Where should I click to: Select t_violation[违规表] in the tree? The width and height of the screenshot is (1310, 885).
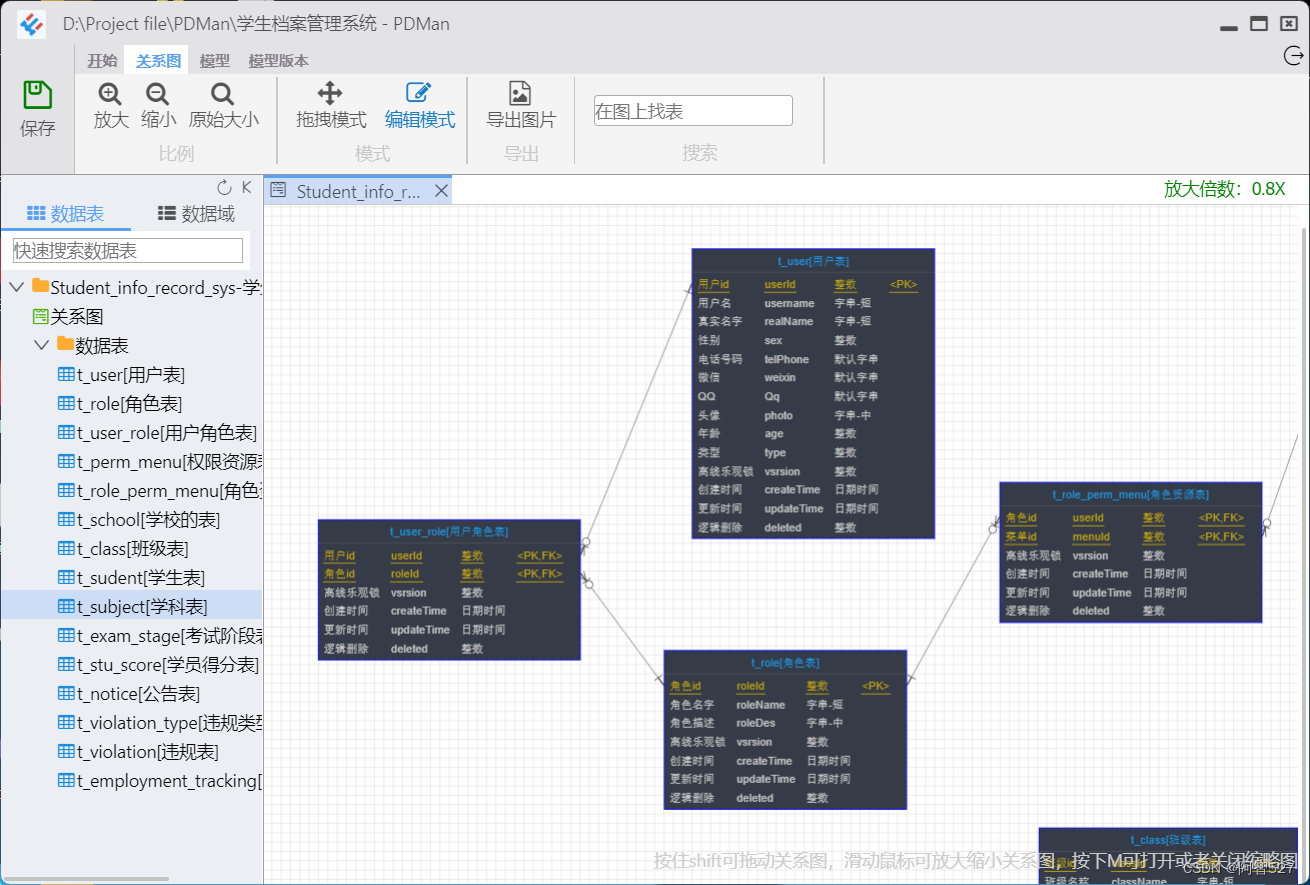pos(139,752)
